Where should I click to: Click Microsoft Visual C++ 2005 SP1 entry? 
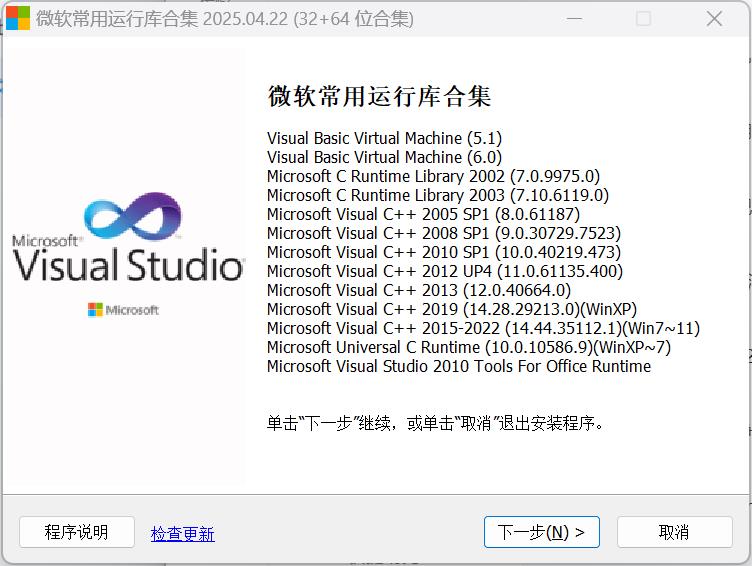tap(423, 214)
